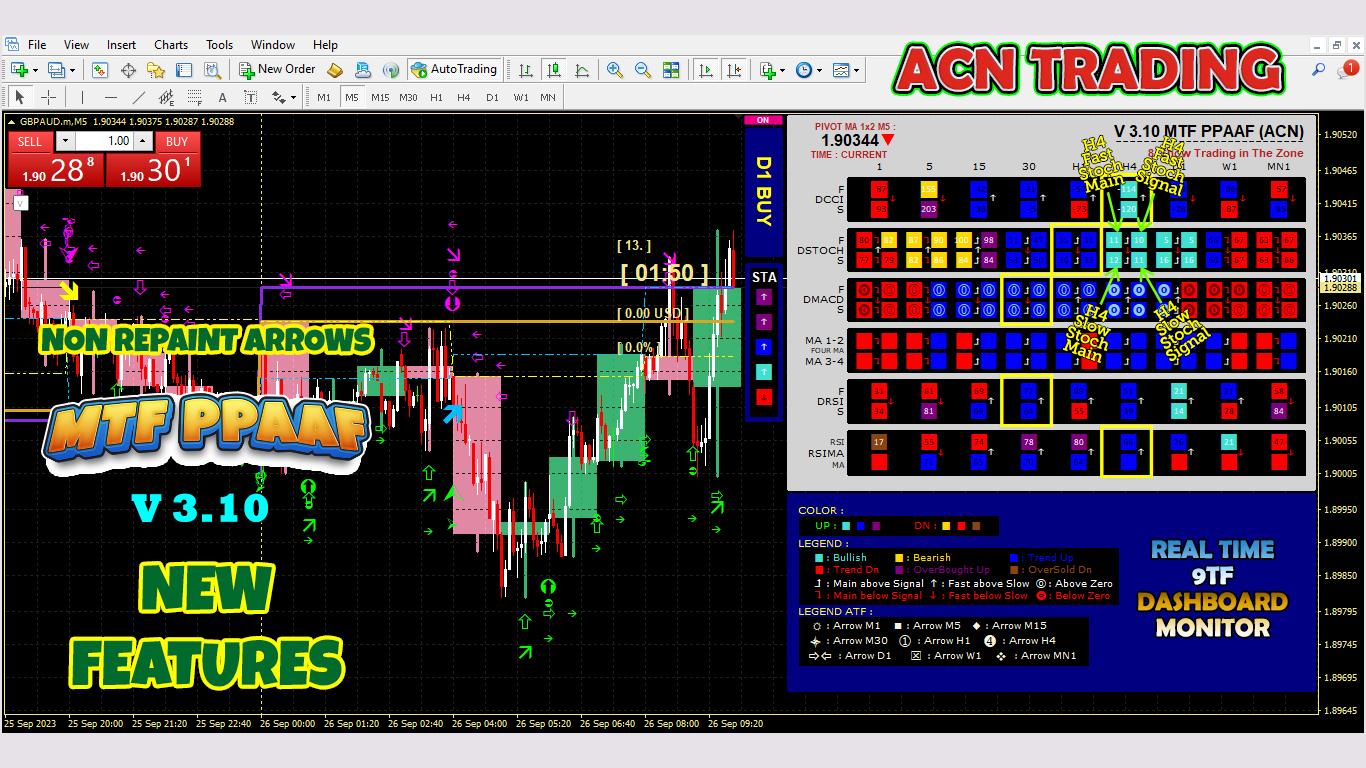Show the Data Window crosshair-target icon
This screenshot has height=768, width=1366.
click(128, 70)
